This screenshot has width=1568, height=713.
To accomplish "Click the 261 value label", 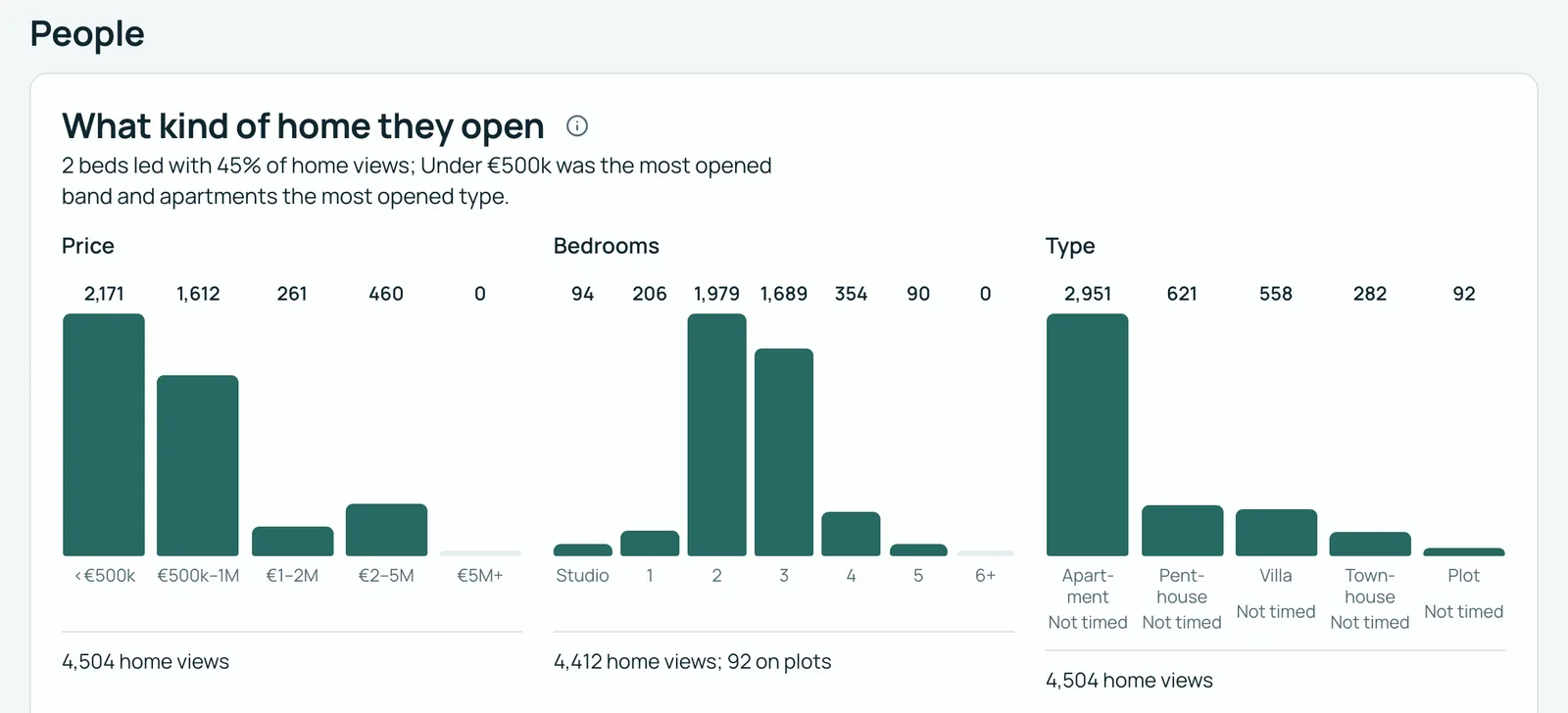I will [292, 294].
